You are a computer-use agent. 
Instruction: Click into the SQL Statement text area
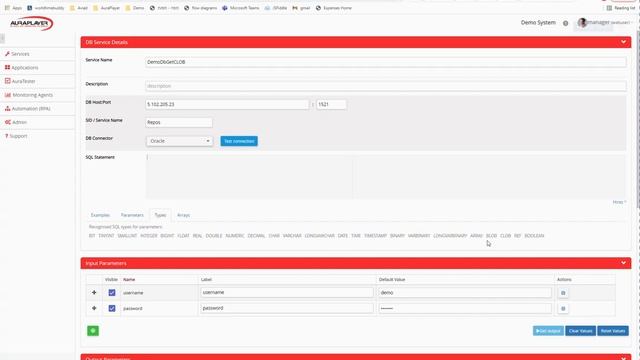pos(386,177)
